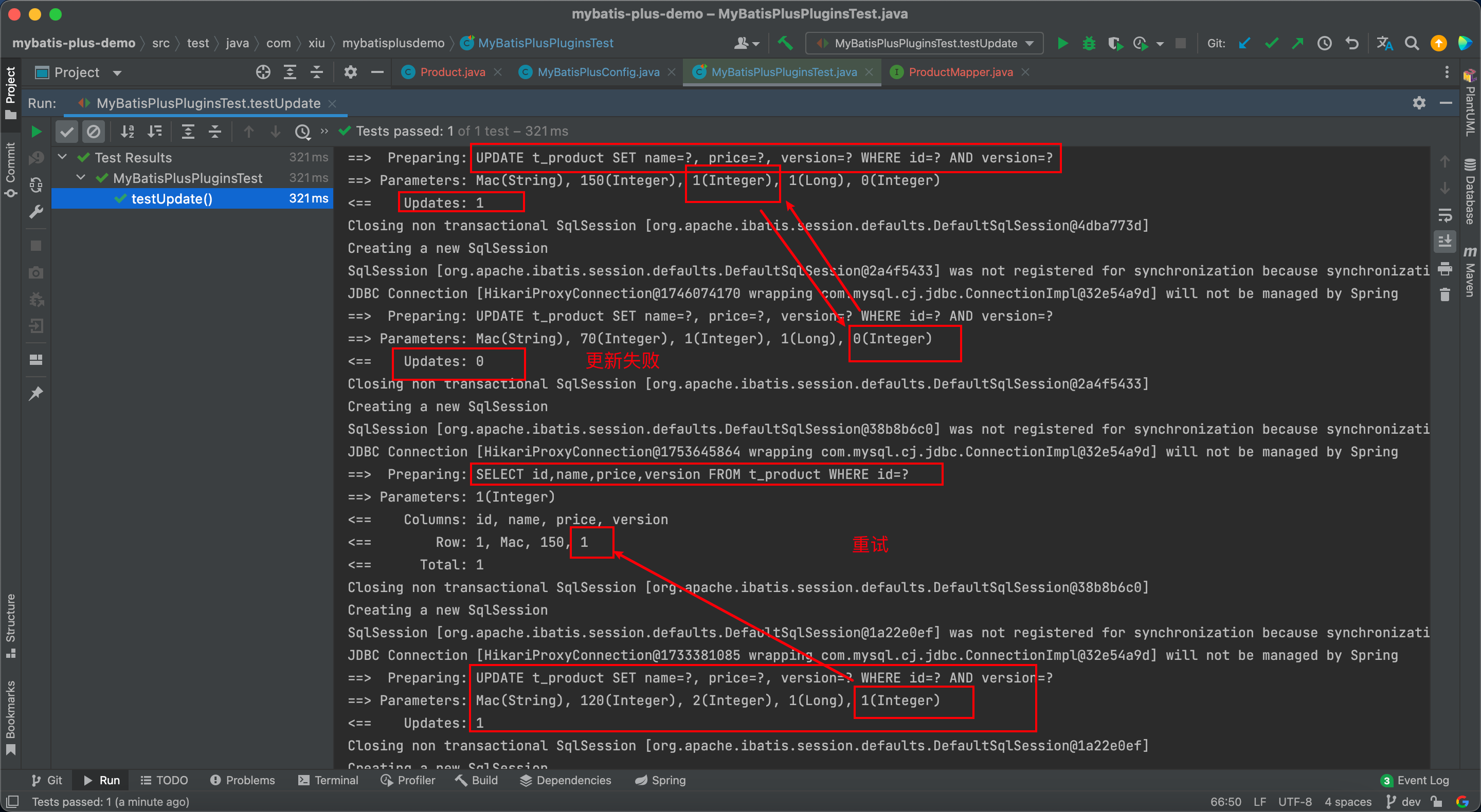Rerun failed tests icon

[x=36, y=158]
